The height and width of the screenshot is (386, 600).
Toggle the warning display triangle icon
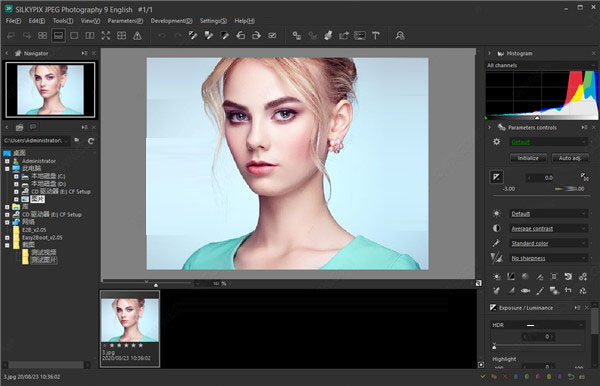pyautogui.click(x=137, y=36)
